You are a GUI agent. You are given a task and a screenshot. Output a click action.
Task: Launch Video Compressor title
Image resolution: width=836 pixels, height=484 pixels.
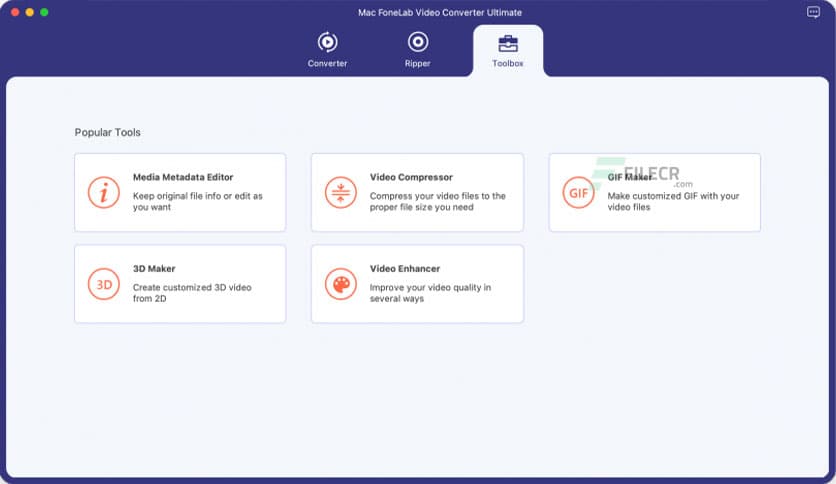pyautogui.click(x=411, y=177)
